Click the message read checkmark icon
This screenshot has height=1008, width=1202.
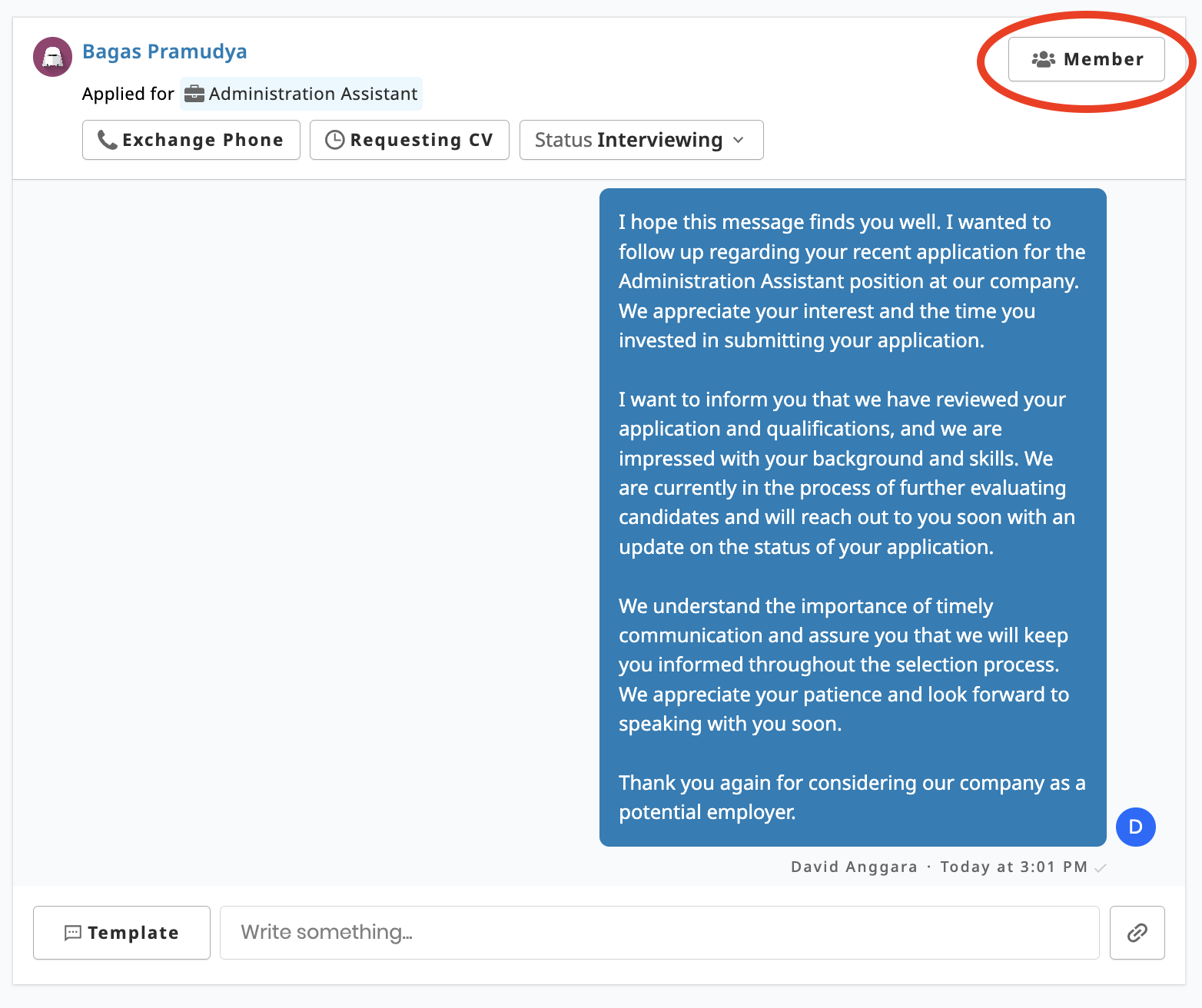click(x=1100, y=867)
